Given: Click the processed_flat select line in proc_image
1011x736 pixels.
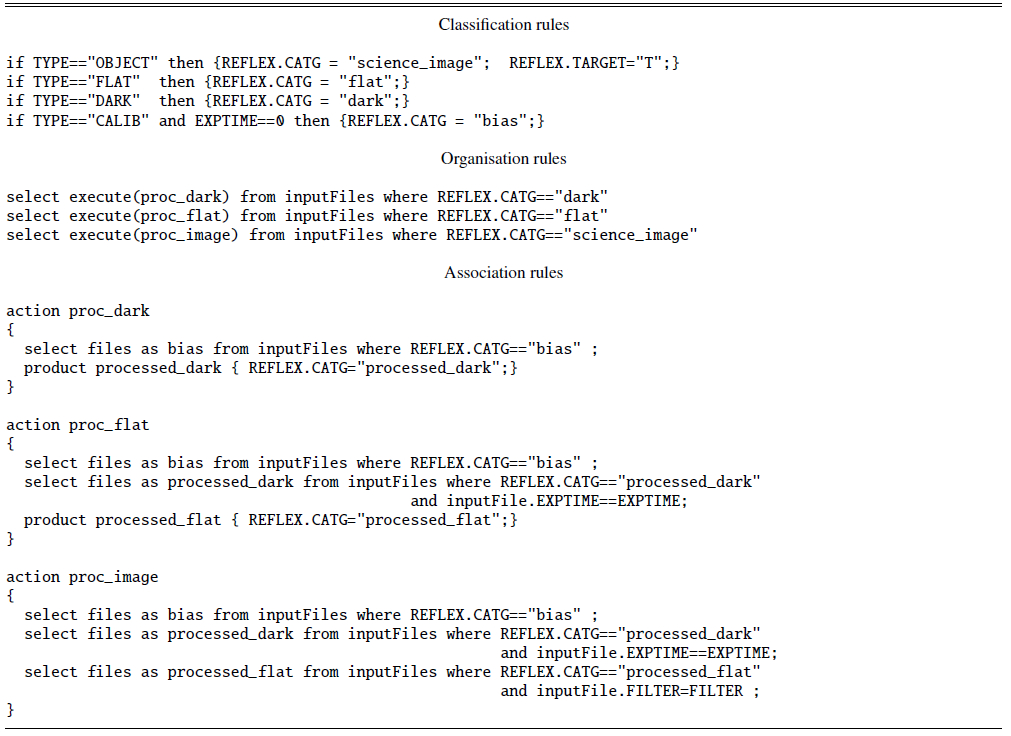Looking at the screenshot, I should [393, 672].
